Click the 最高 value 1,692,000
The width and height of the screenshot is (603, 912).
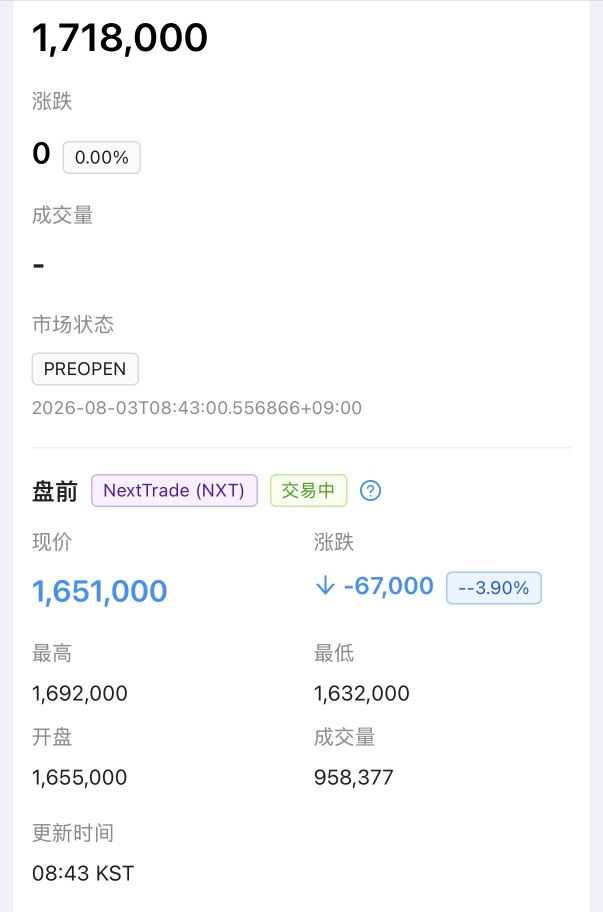(x=80, y=693)
